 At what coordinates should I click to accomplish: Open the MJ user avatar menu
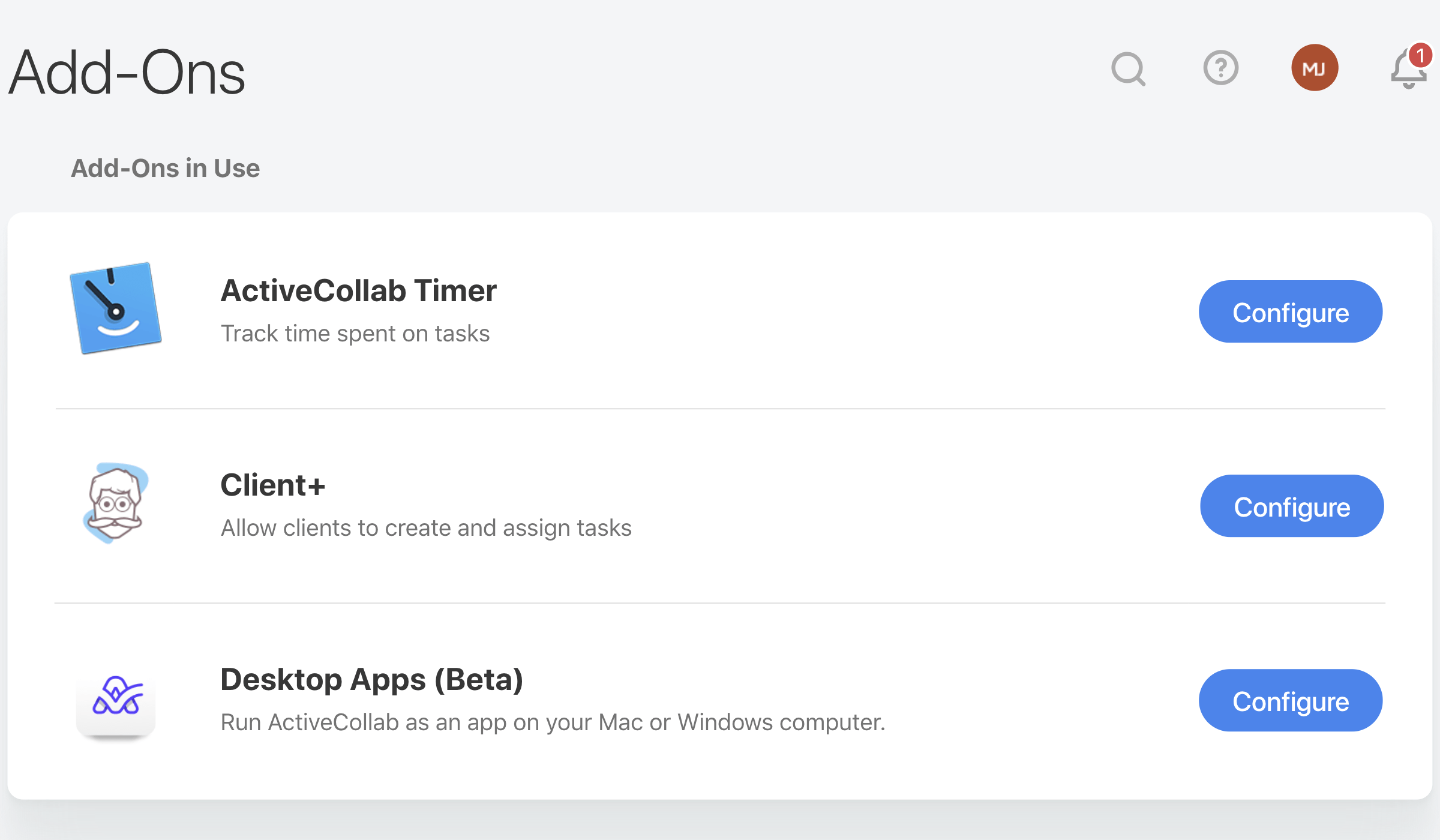(1315, 68)
